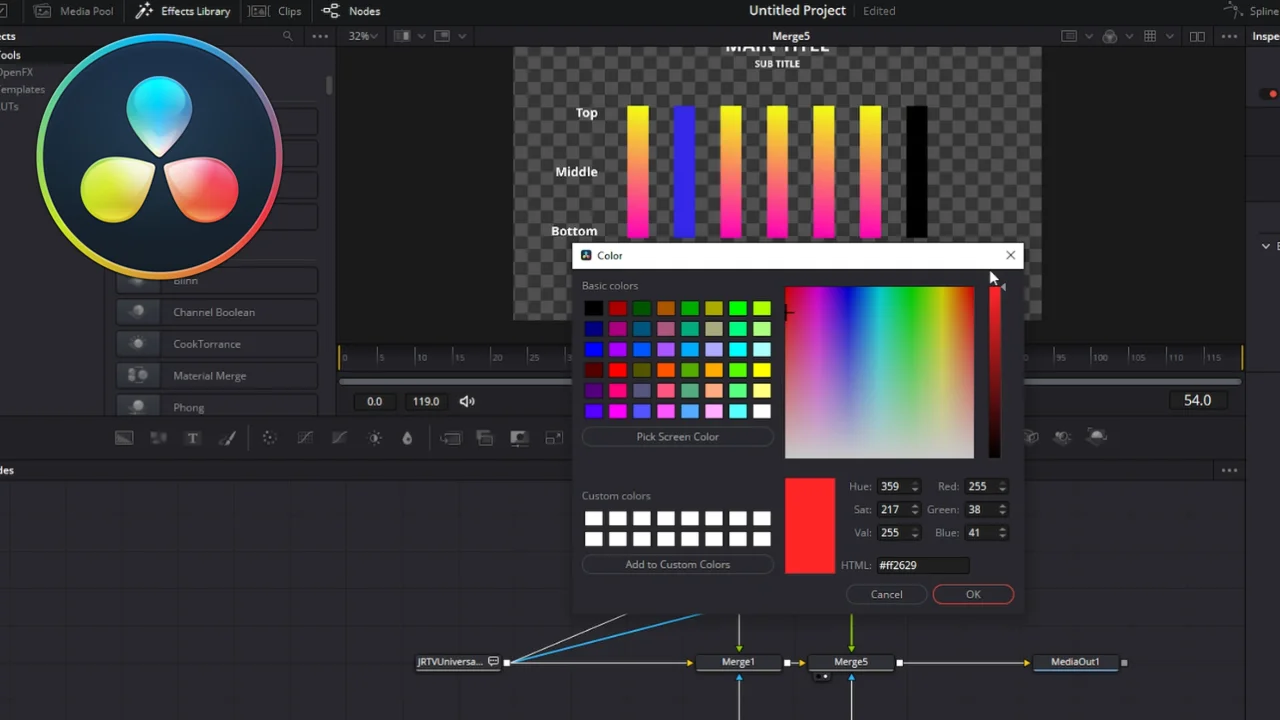The height and width of the screenshot is (720, 1280).
Task: Adjust the Blue value stepper
Action: [1002, 533]
